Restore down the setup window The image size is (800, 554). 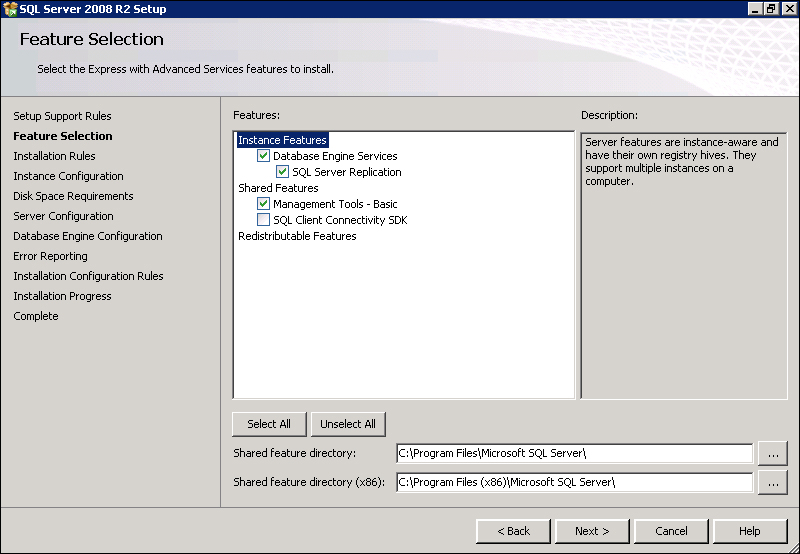(x=771, y=9)
